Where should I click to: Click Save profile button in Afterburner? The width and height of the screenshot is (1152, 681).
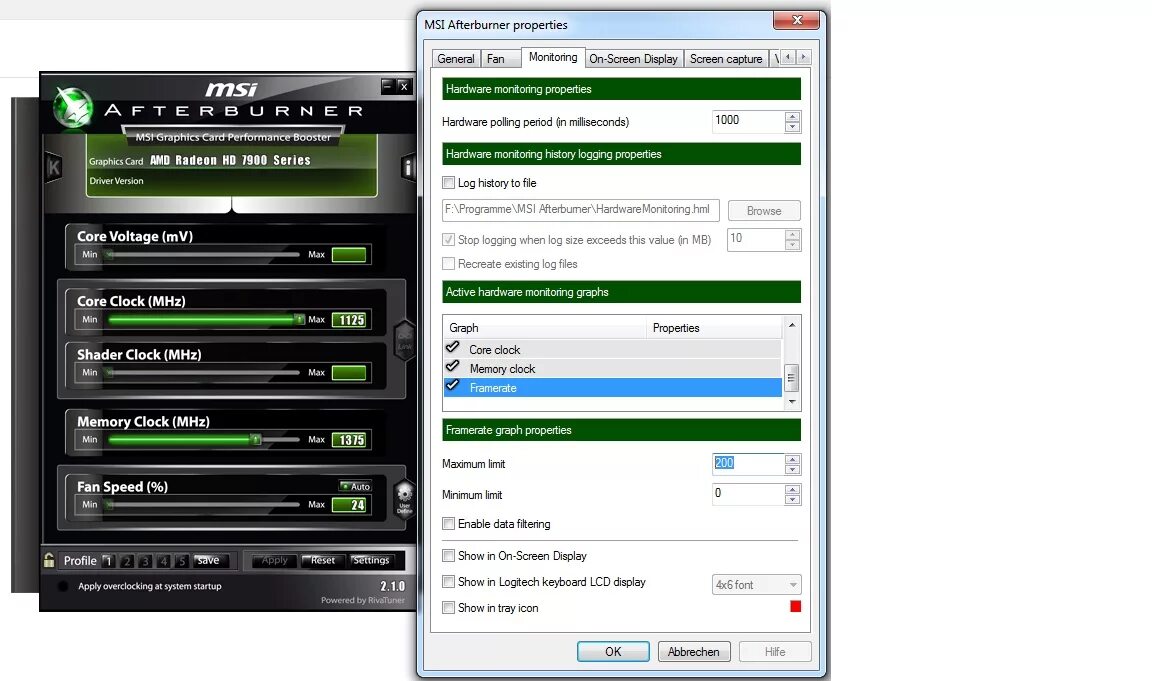(x=210, y=561)
